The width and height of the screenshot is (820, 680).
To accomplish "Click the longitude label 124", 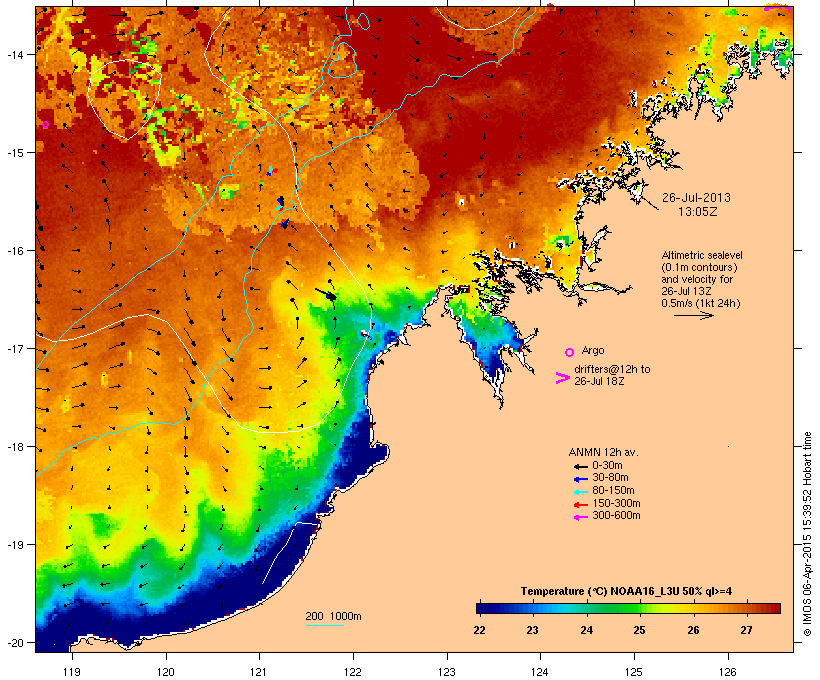I will pos(540,672).
